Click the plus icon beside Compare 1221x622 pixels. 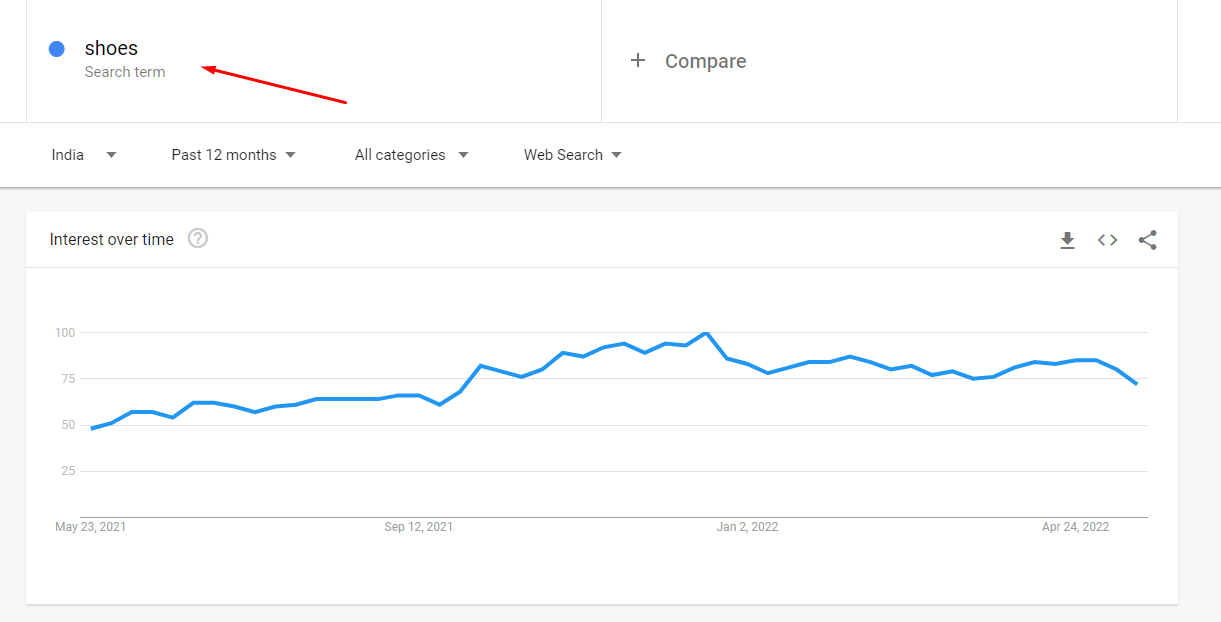click(638, 61)
